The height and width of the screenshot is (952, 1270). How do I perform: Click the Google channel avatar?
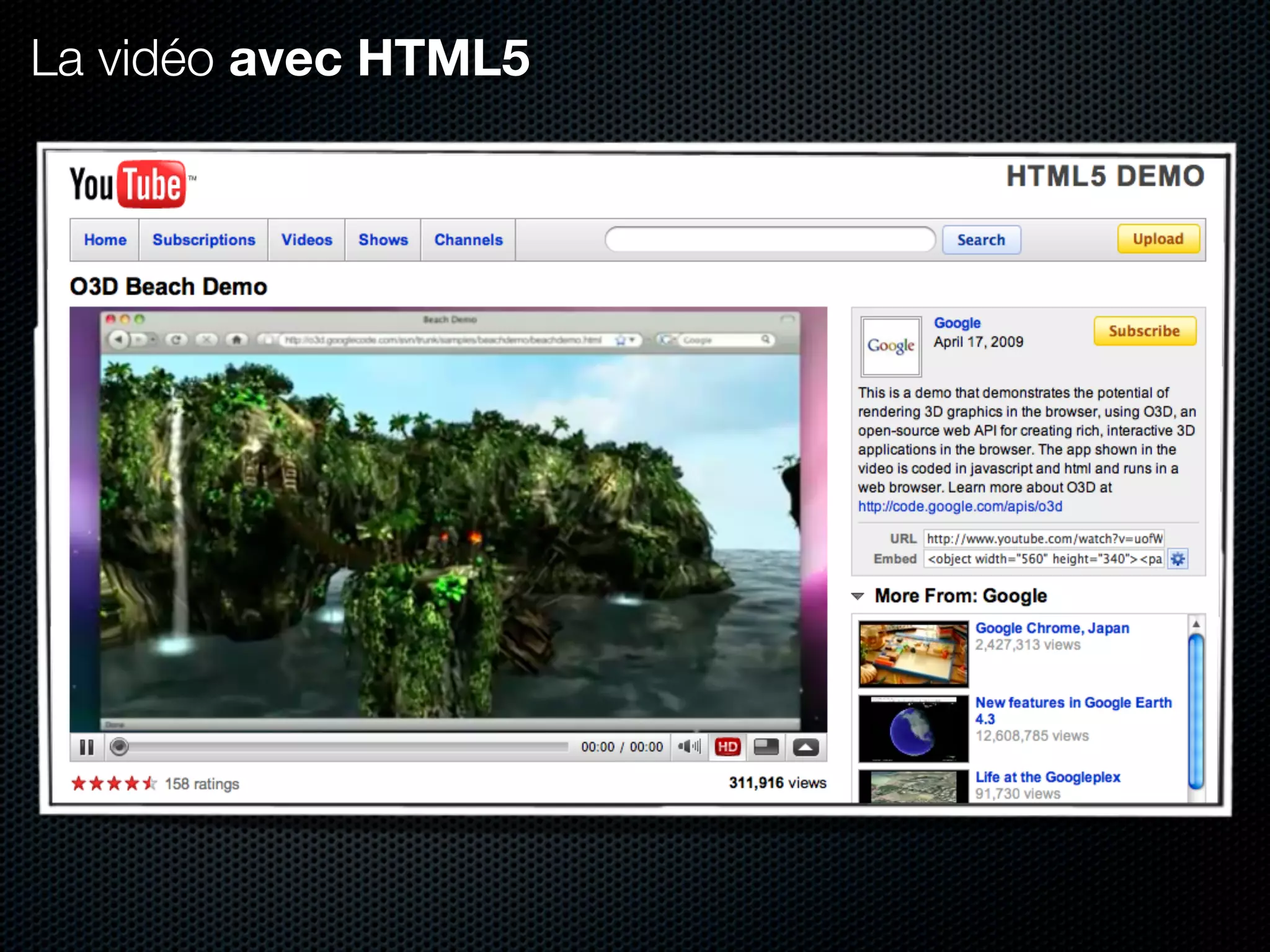click(891, 346)
